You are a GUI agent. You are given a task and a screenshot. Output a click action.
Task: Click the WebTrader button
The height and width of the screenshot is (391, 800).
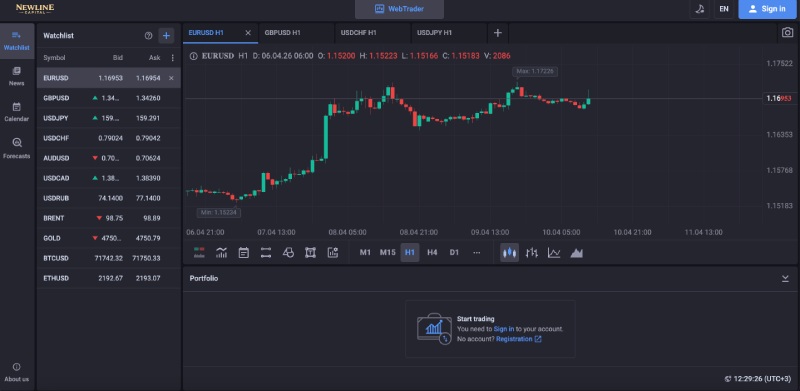(399, 9)
